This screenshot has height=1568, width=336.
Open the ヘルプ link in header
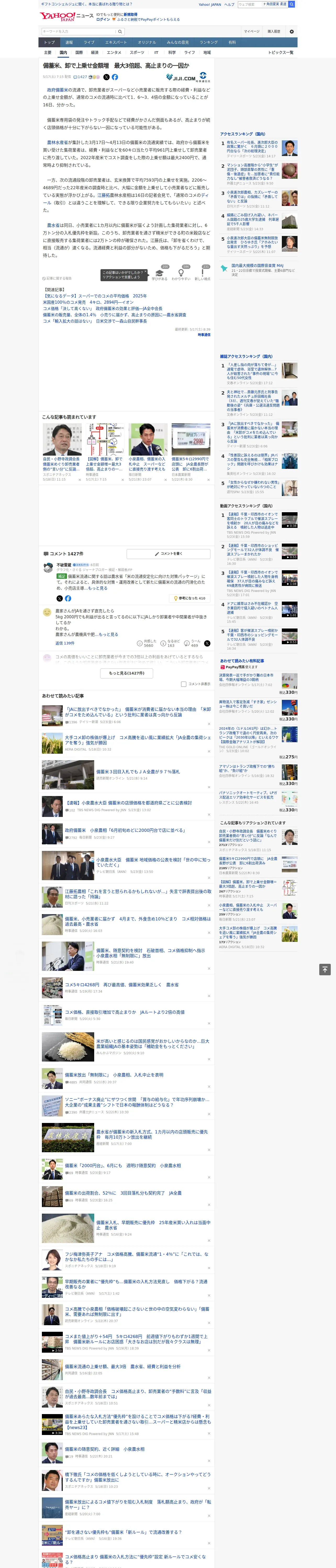229,4
